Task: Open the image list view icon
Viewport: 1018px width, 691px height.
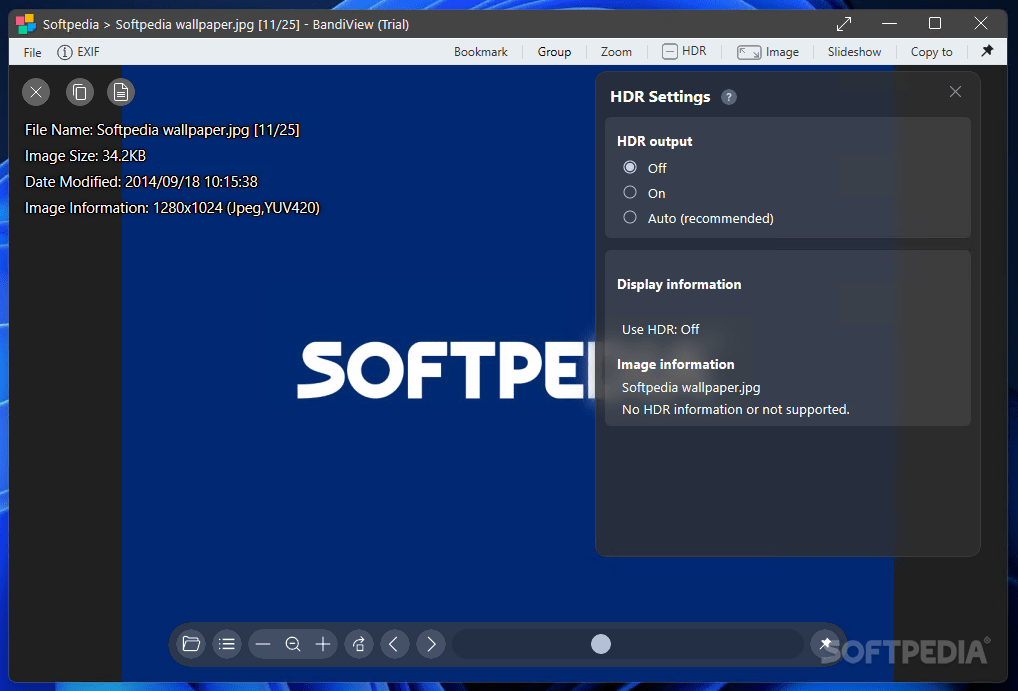Action: (x=227, y=644)
